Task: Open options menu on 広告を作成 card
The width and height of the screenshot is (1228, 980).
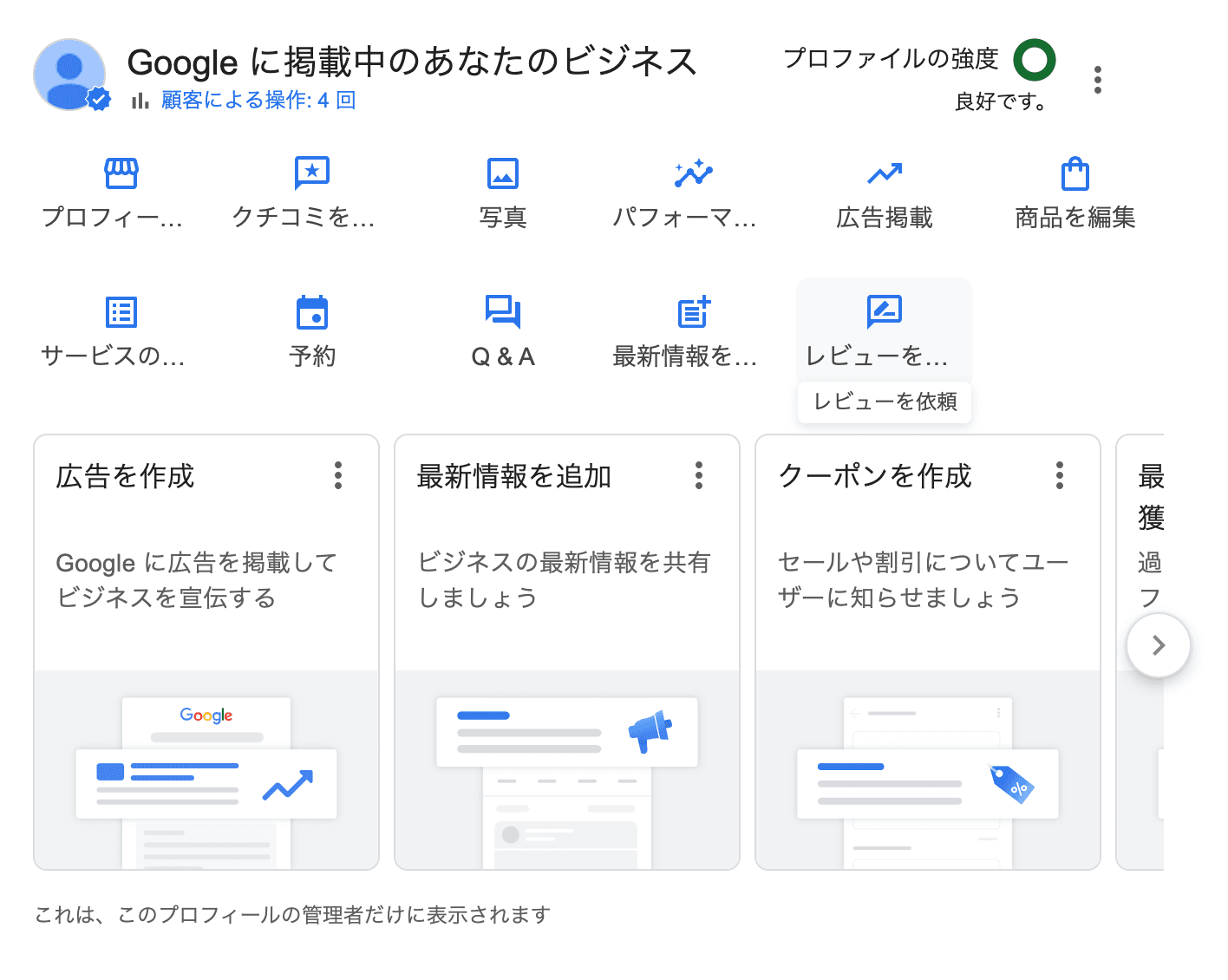Action: tap(338, 475)
